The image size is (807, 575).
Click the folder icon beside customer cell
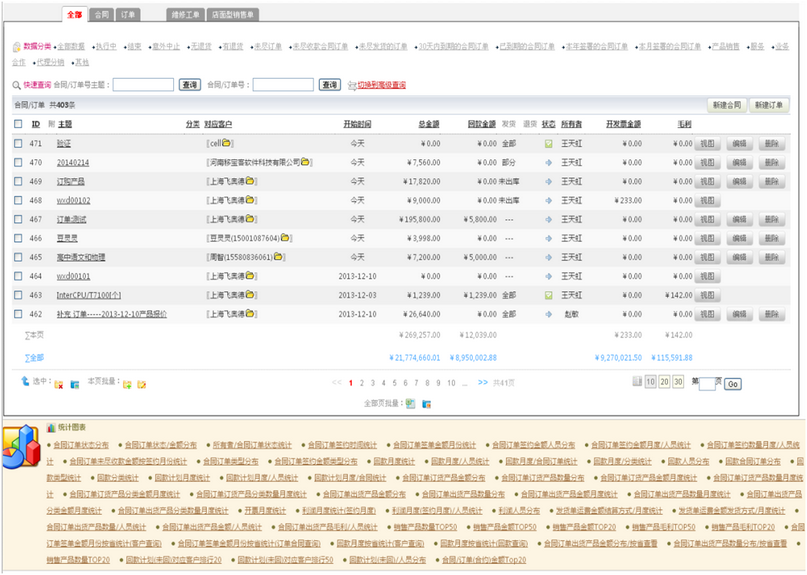[227, 144]
